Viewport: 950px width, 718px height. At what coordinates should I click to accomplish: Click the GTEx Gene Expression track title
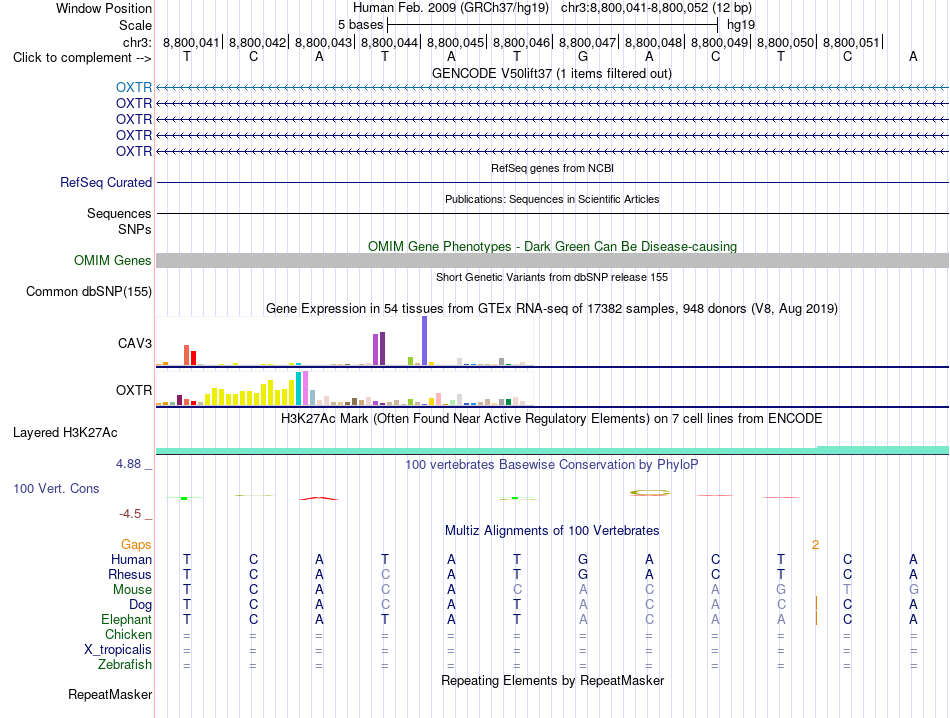(x=552, y=308)
